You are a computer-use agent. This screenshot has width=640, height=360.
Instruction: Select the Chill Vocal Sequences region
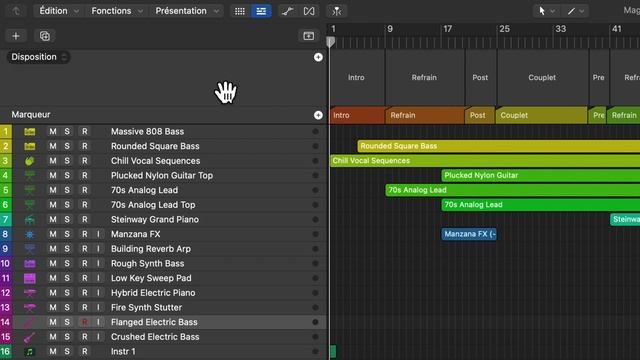point(485,161)
